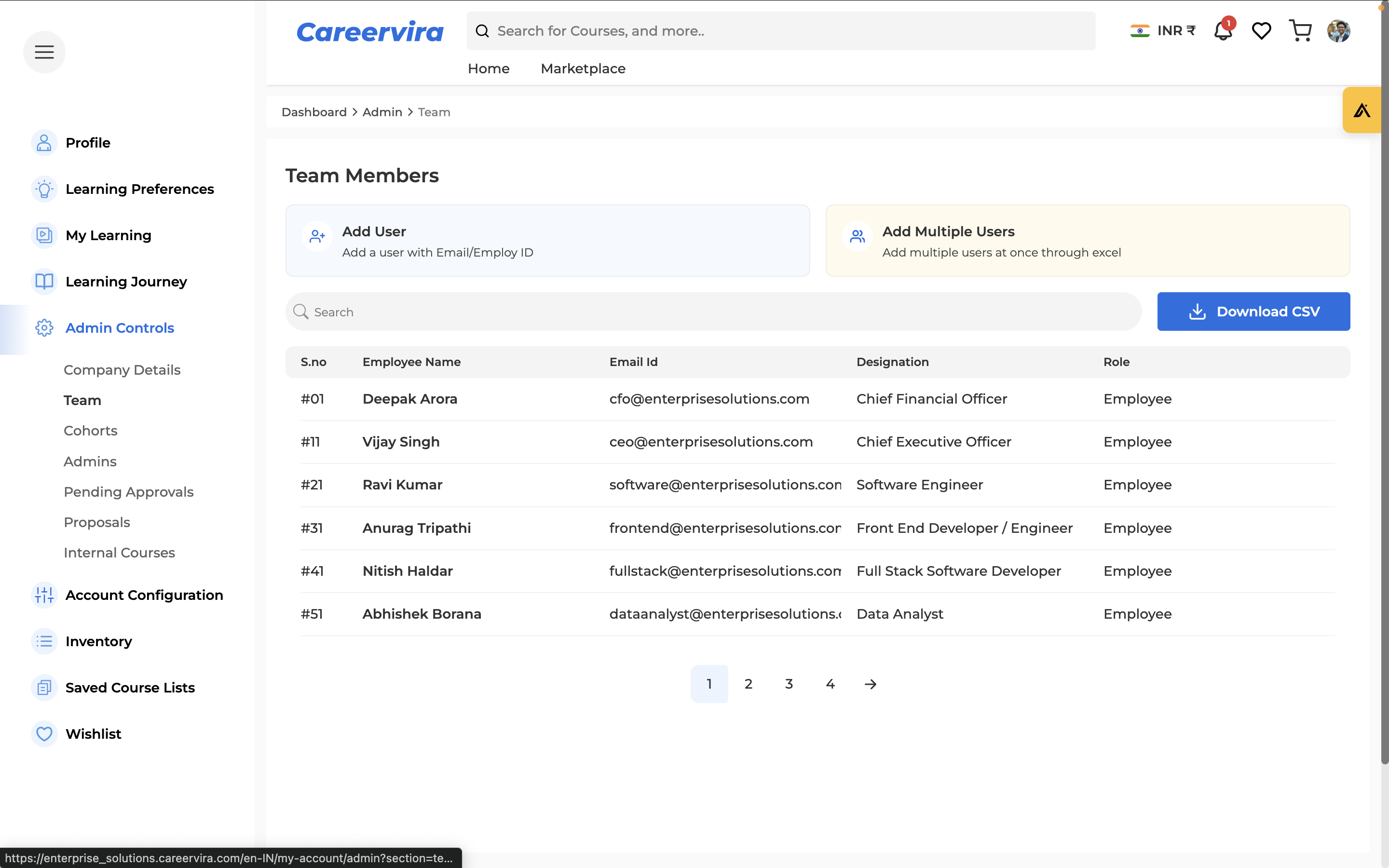Viewport: 1389px width, 868px height.
Task: Open the wishlist heart icon in header
Action: coord(1261,31)
